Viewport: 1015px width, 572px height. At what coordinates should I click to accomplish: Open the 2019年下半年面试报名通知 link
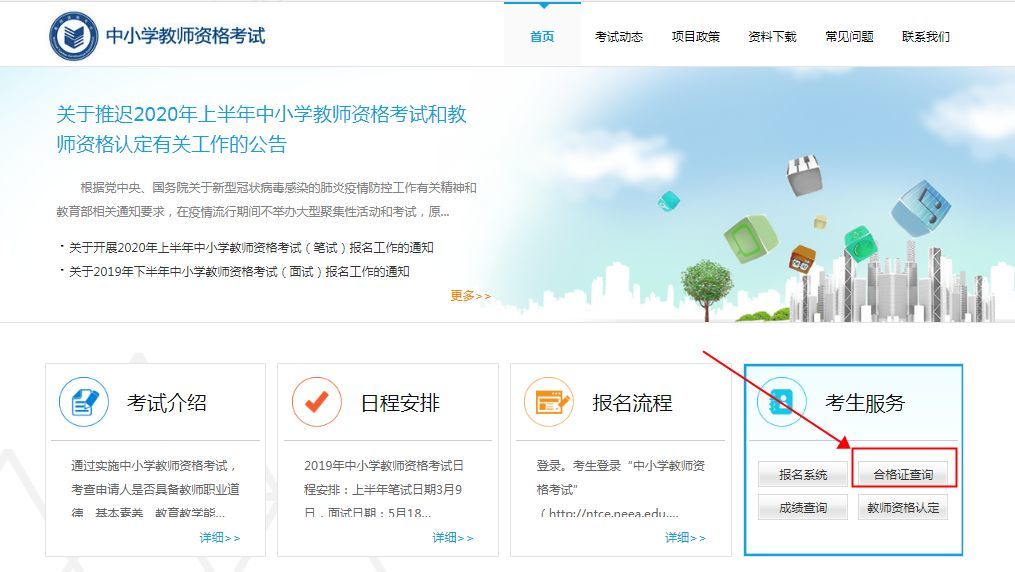(x=239, y=272)
